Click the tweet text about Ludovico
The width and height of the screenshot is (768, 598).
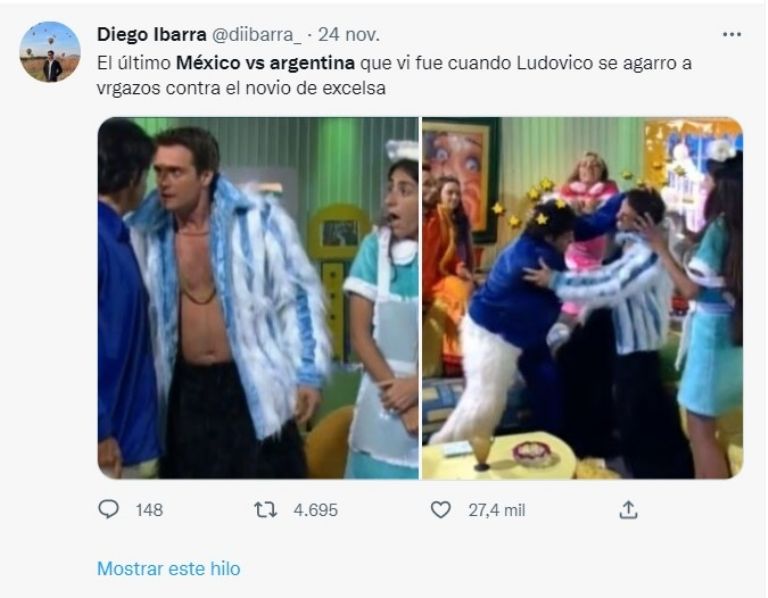click(394, 75)
